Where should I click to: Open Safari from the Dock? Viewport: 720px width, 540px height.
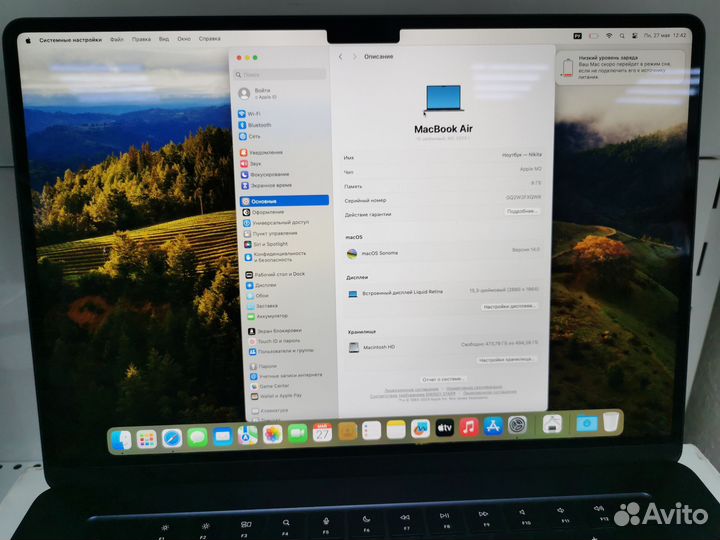point(172,439)
